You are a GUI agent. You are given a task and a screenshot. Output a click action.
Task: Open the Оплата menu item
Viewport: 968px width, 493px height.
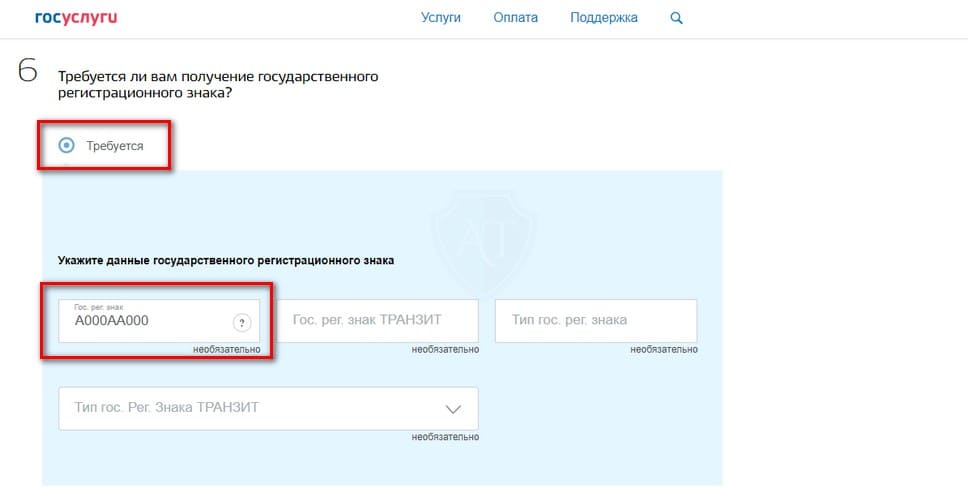[x=515, y=18]
